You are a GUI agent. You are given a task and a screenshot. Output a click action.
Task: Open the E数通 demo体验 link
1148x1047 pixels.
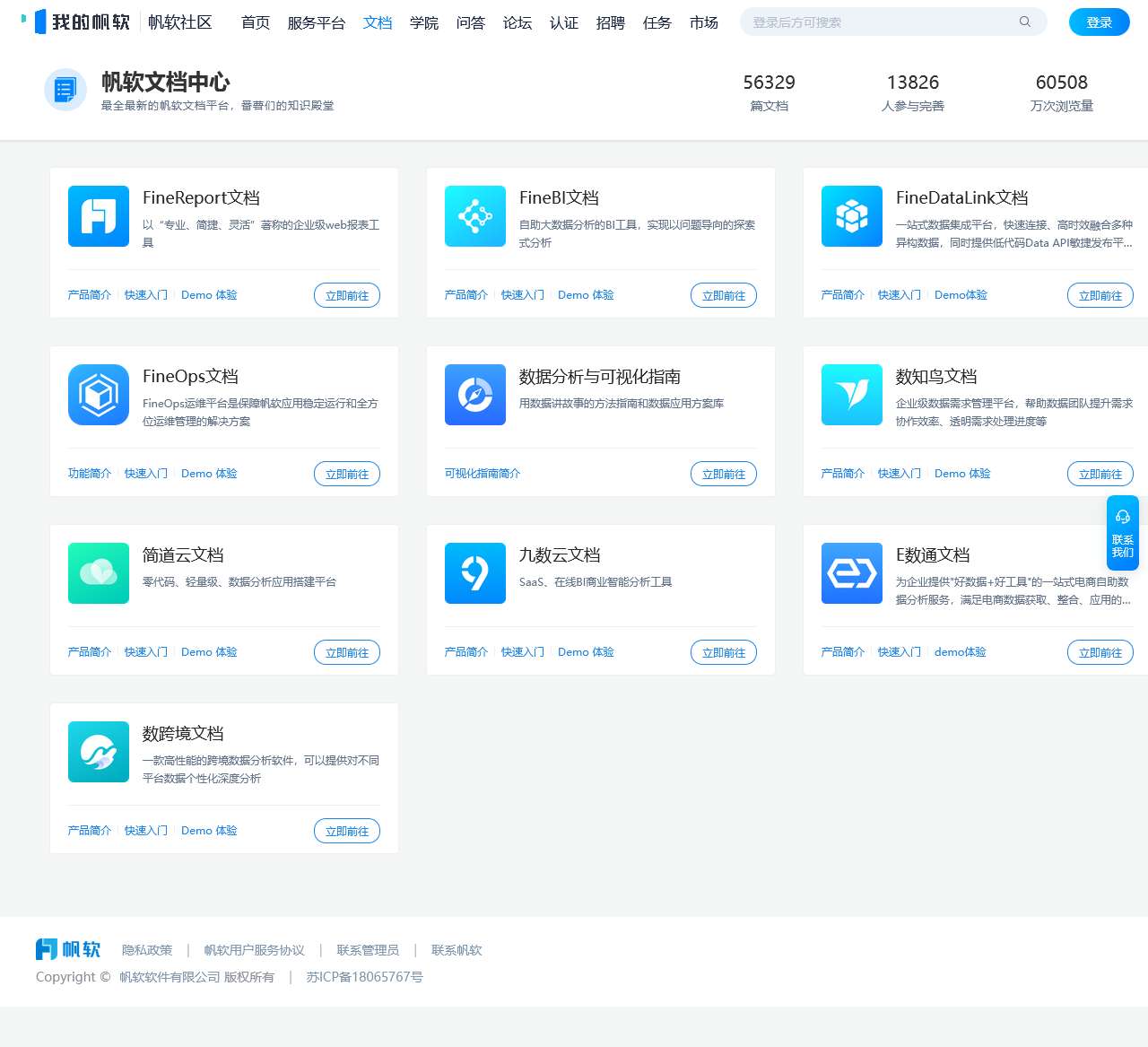point(961,652)
